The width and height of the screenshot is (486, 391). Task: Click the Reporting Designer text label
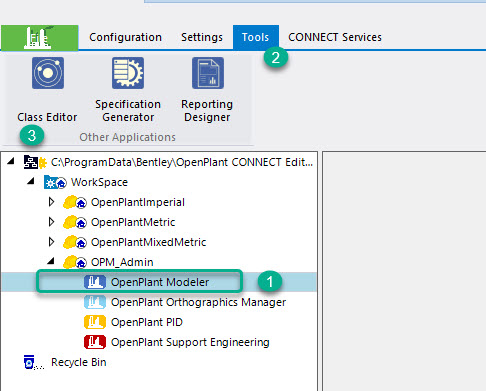click(207, 111)
